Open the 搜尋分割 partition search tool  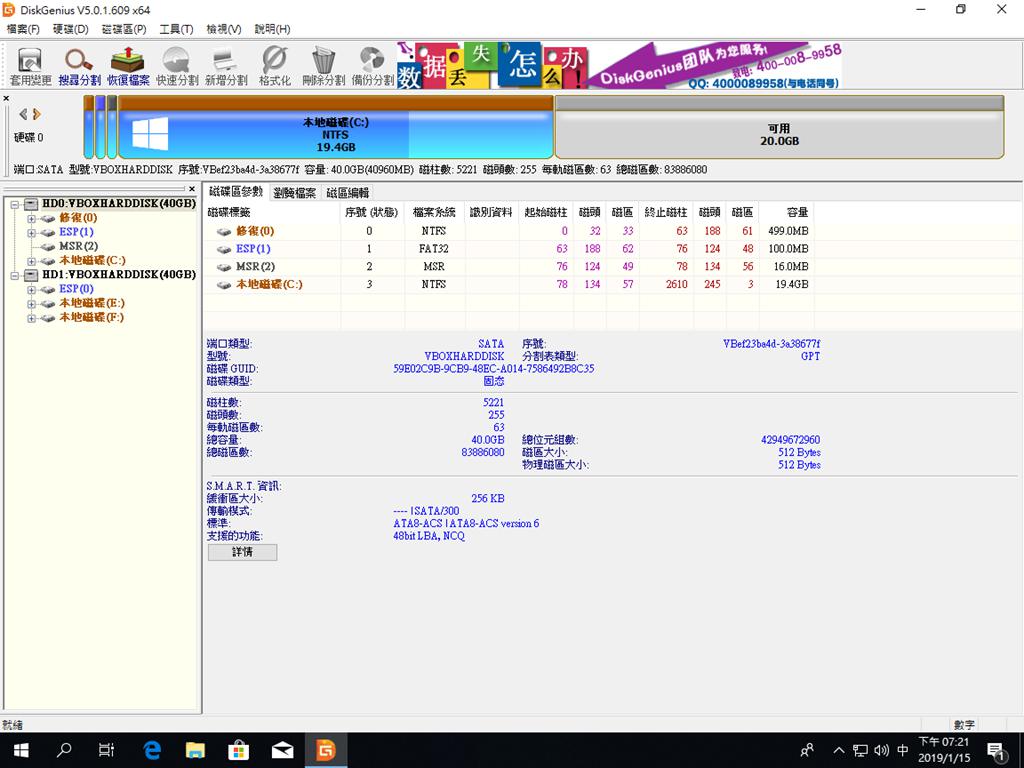coord(79,67)
